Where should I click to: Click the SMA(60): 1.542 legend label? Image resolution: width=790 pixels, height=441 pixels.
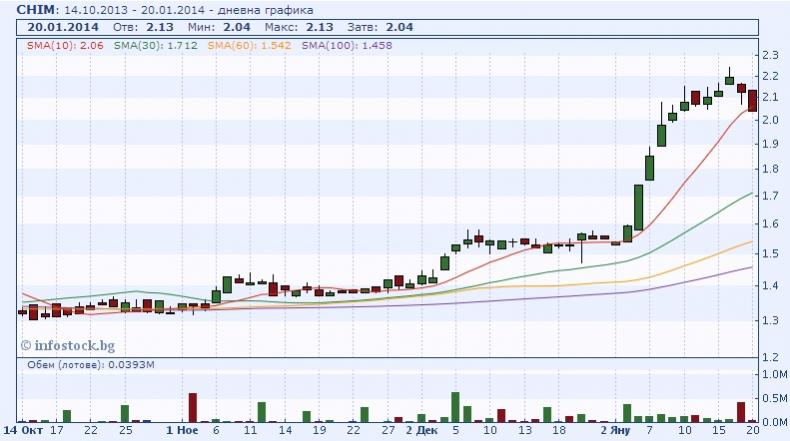(x=249, y=45)
